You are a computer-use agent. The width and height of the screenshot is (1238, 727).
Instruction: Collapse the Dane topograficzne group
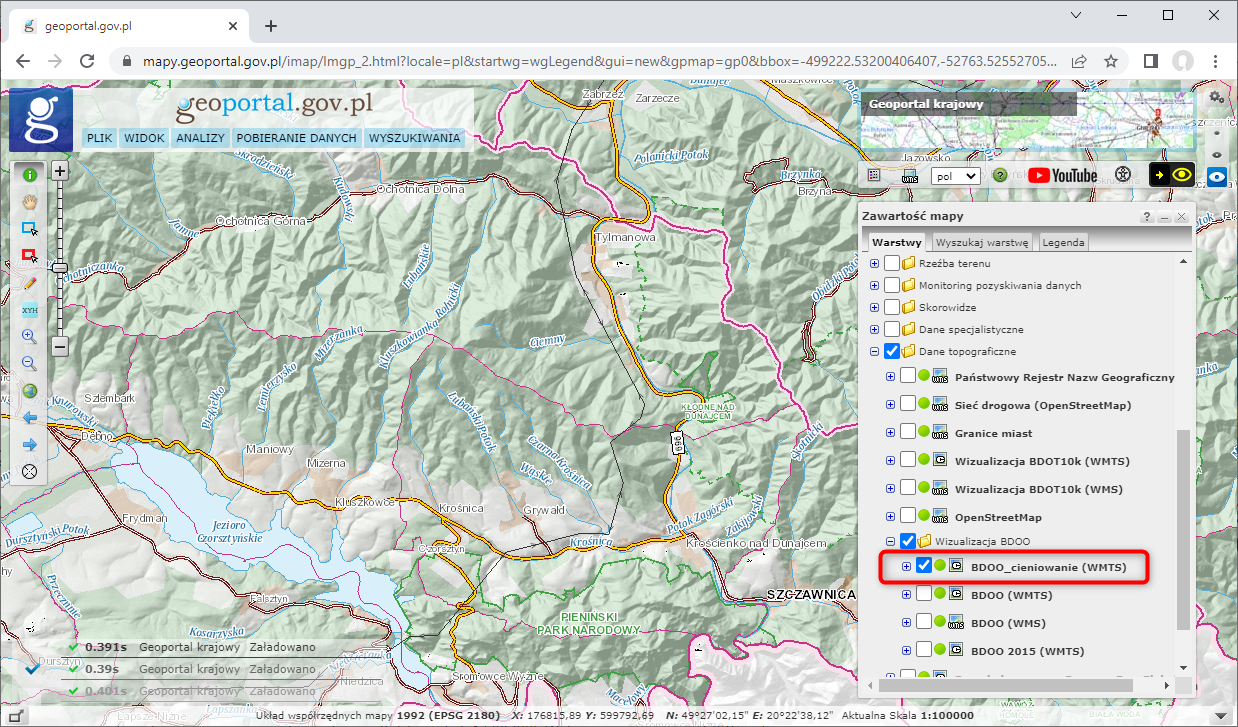point(875,351)
